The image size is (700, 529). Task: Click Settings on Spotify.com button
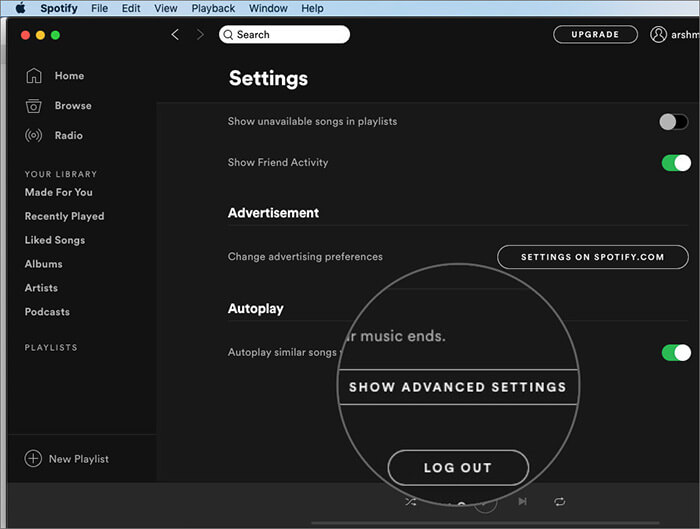point(592,257)
